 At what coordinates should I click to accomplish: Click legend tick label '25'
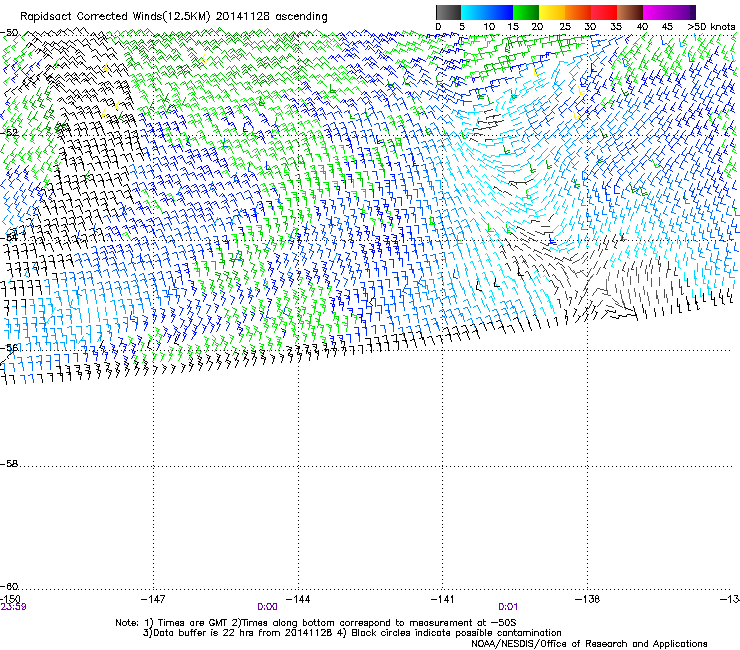565,26
